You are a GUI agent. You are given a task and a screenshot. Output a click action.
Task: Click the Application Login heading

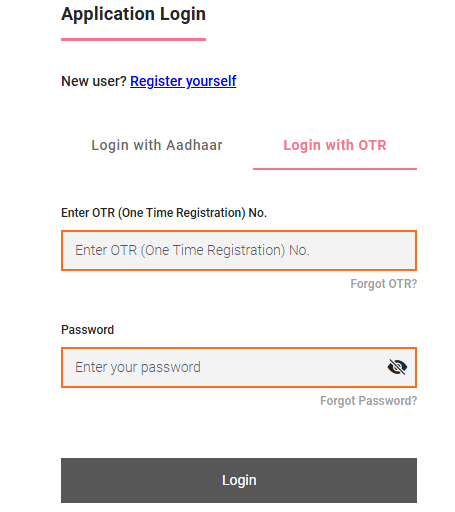(133, 14)
